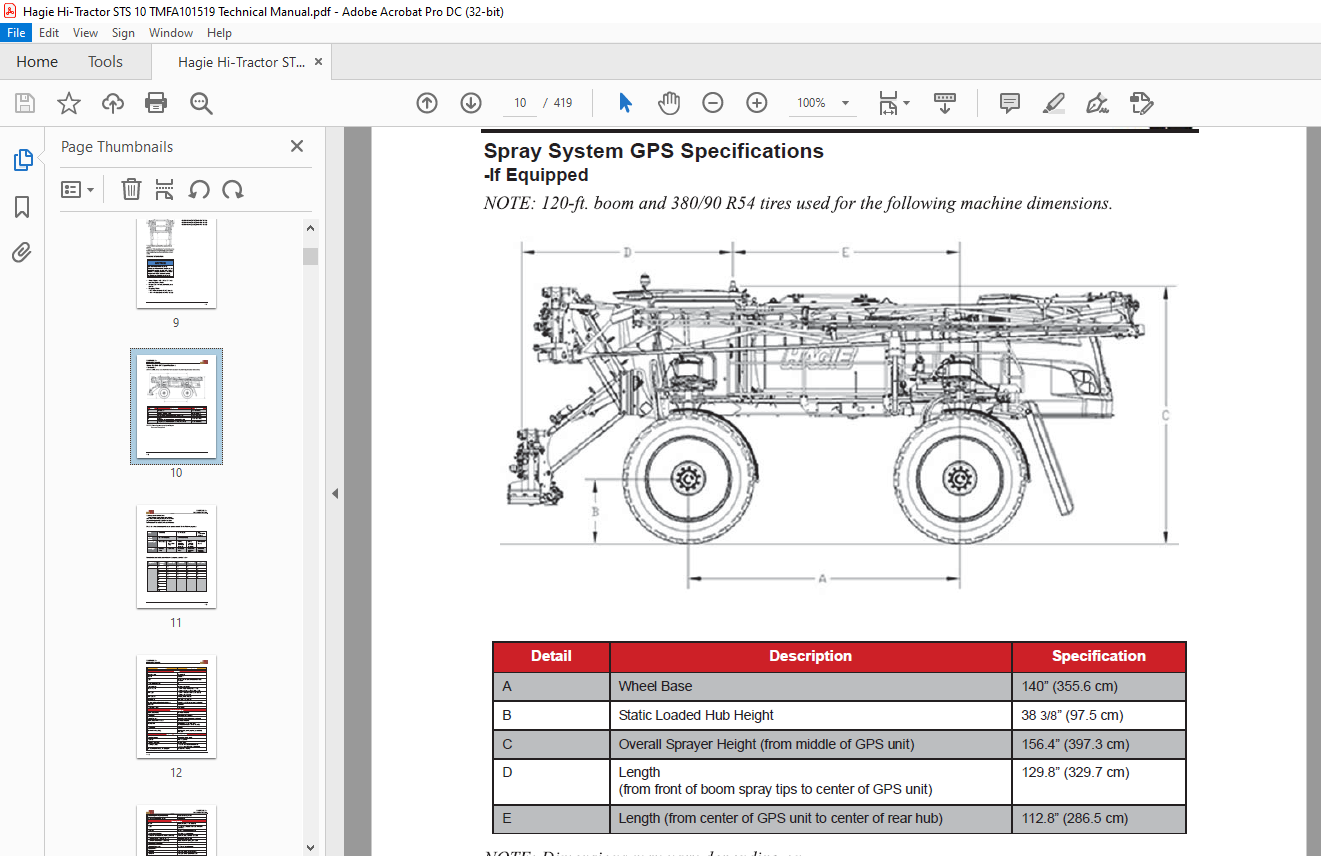1321x856 pixels.
Task: Close the Hagie Hi-Tractor document tab
Action: tap(318, 62)
